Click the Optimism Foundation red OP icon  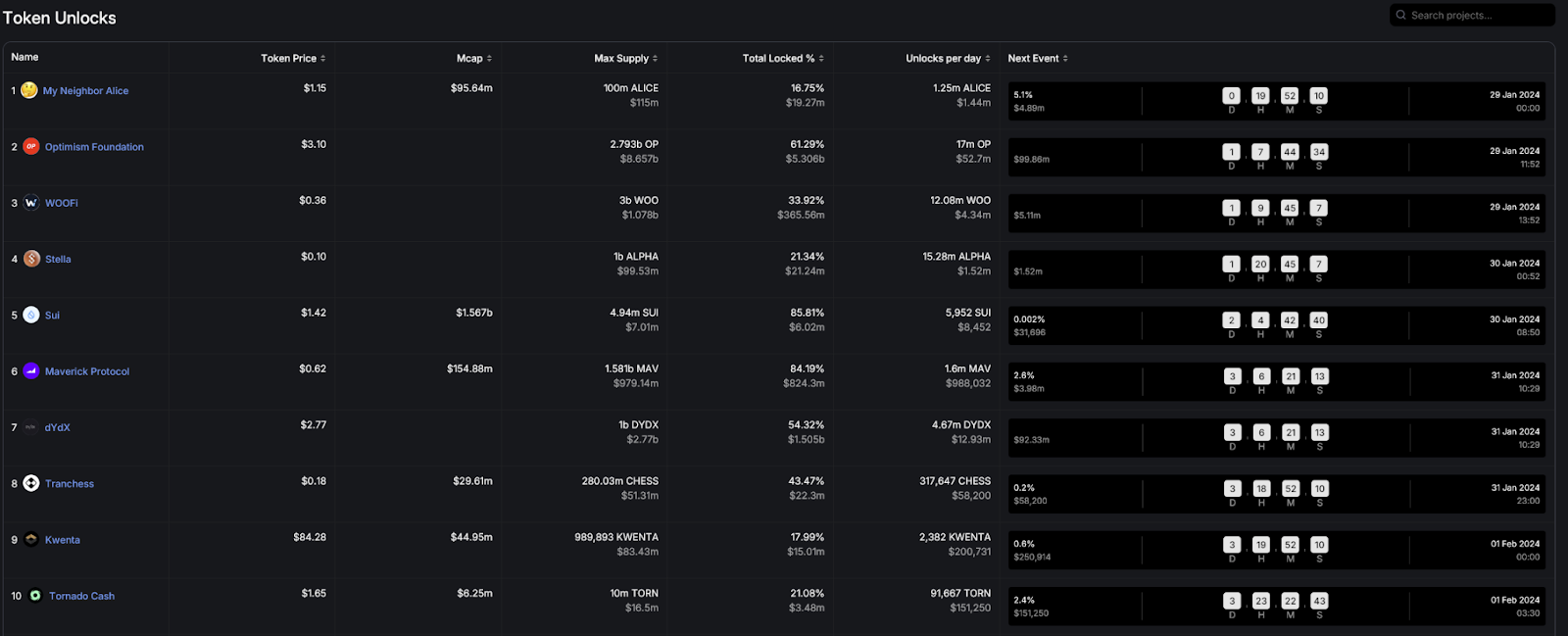pos(31,146)
